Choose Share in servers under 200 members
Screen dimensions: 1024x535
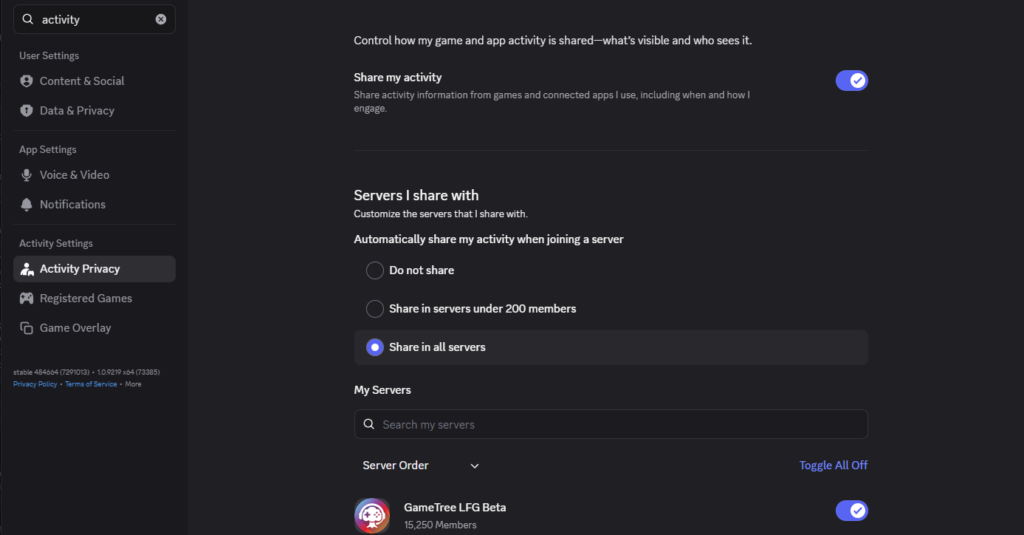click(375, 309)
